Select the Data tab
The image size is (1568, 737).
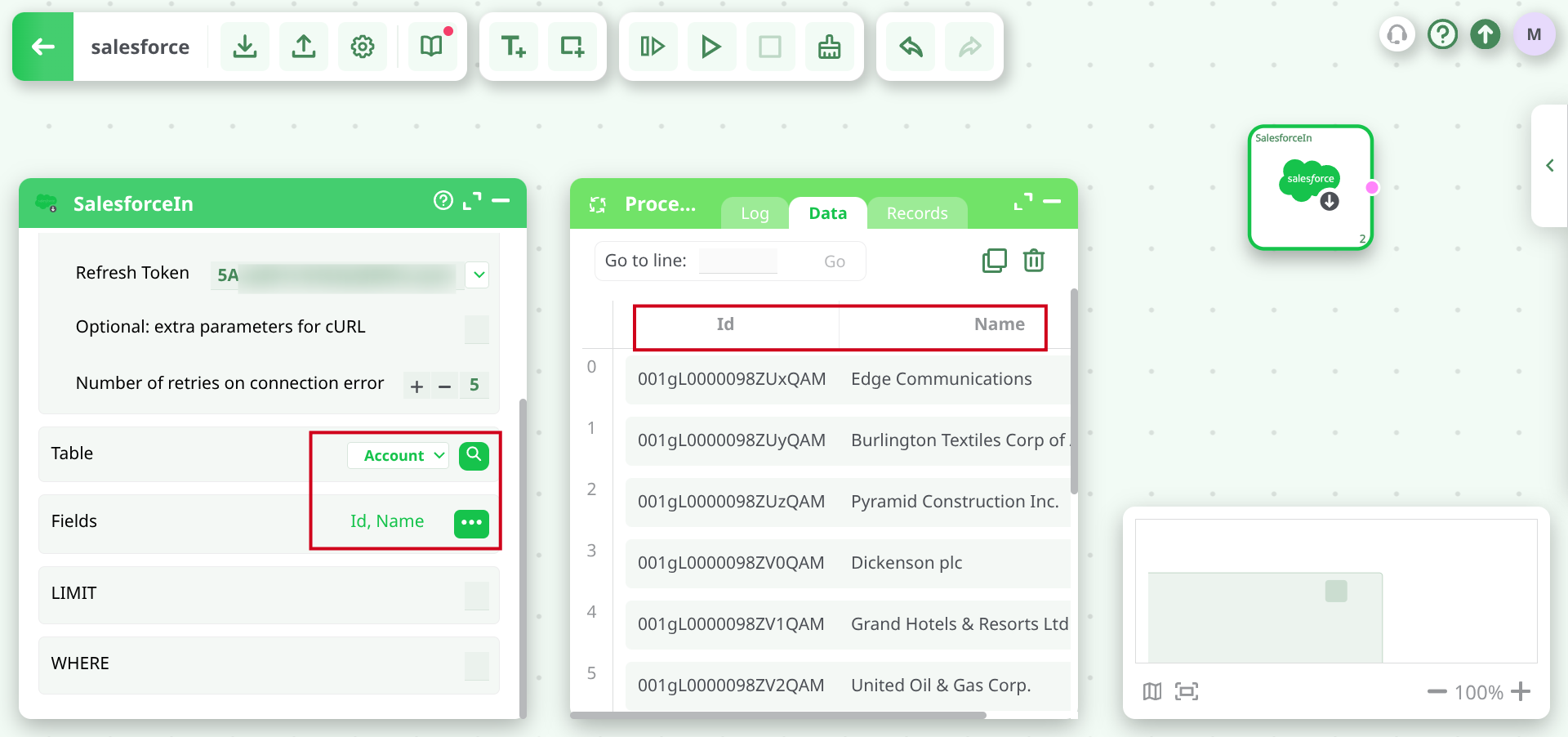827,213
